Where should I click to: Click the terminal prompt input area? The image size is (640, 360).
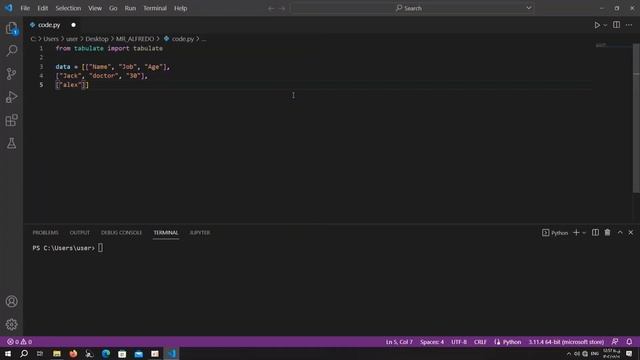point(100,248)
